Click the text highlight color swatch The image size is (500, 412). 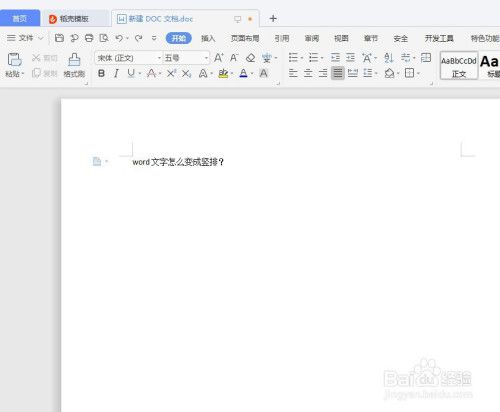click(x=223, y=73)
